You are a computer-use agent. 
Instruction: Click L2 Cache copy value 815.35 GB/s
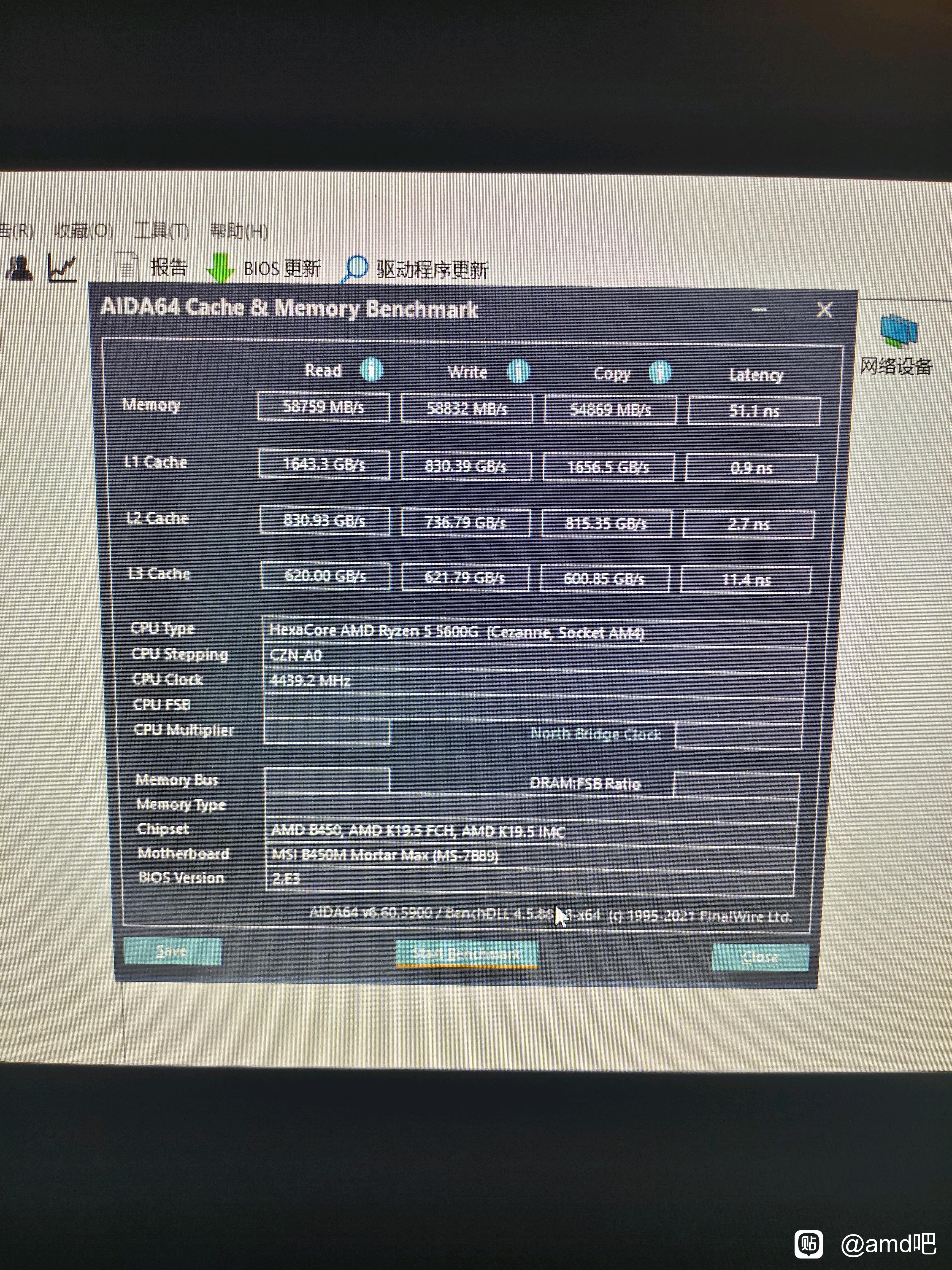pyautogui.click(x=606, y=524)
